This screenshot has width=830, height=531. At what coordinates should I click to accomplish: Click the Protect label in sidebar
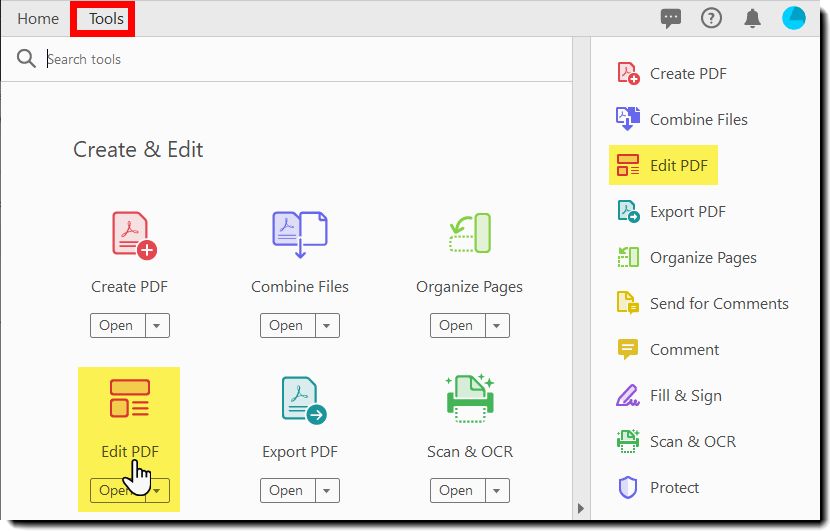point(674,488)
